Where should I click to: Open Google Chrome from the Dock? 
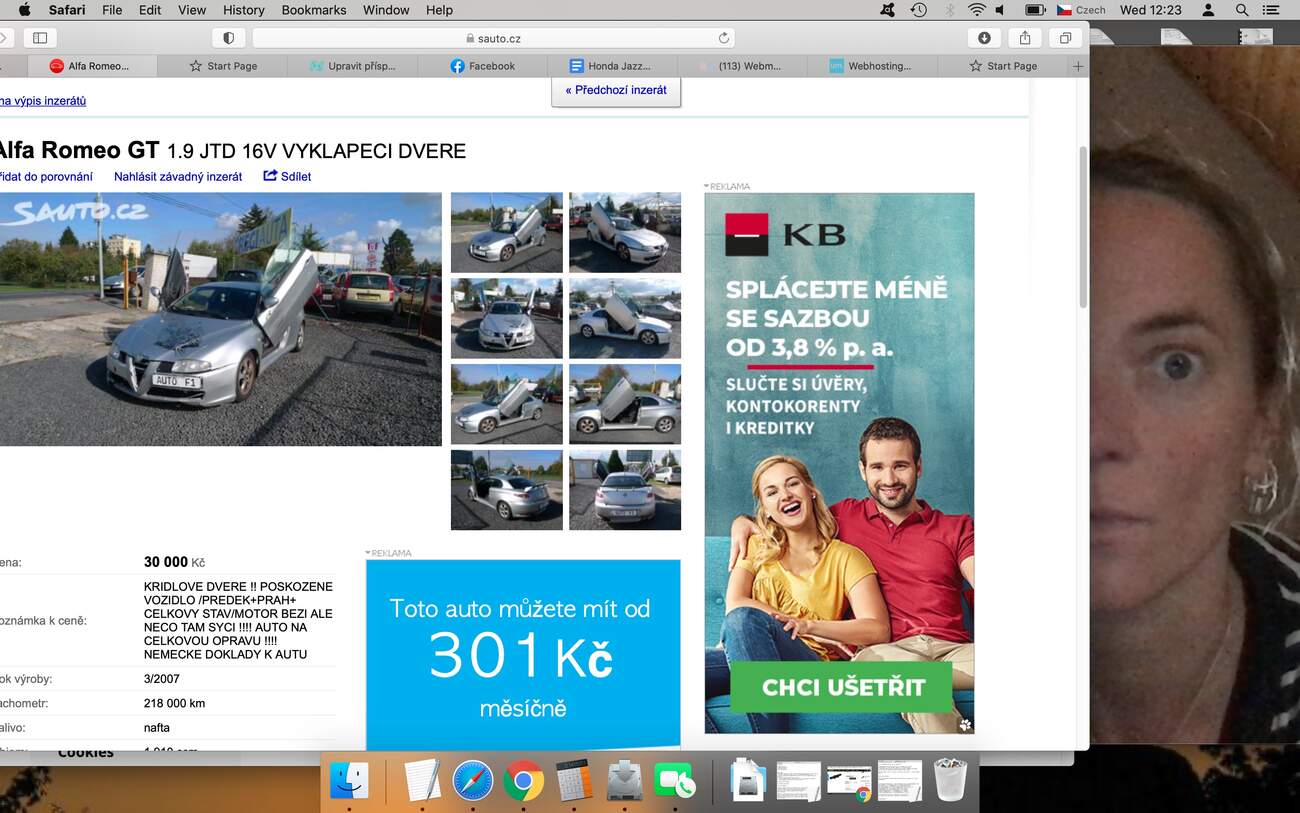point(523,780)
